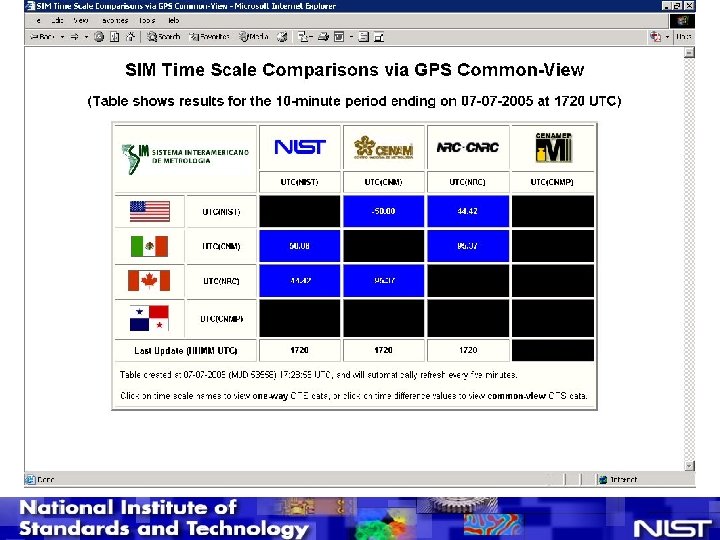Click the Discuss toolbar icon
The width and height of the screenshot is (720, 540).
coord(364,37)
